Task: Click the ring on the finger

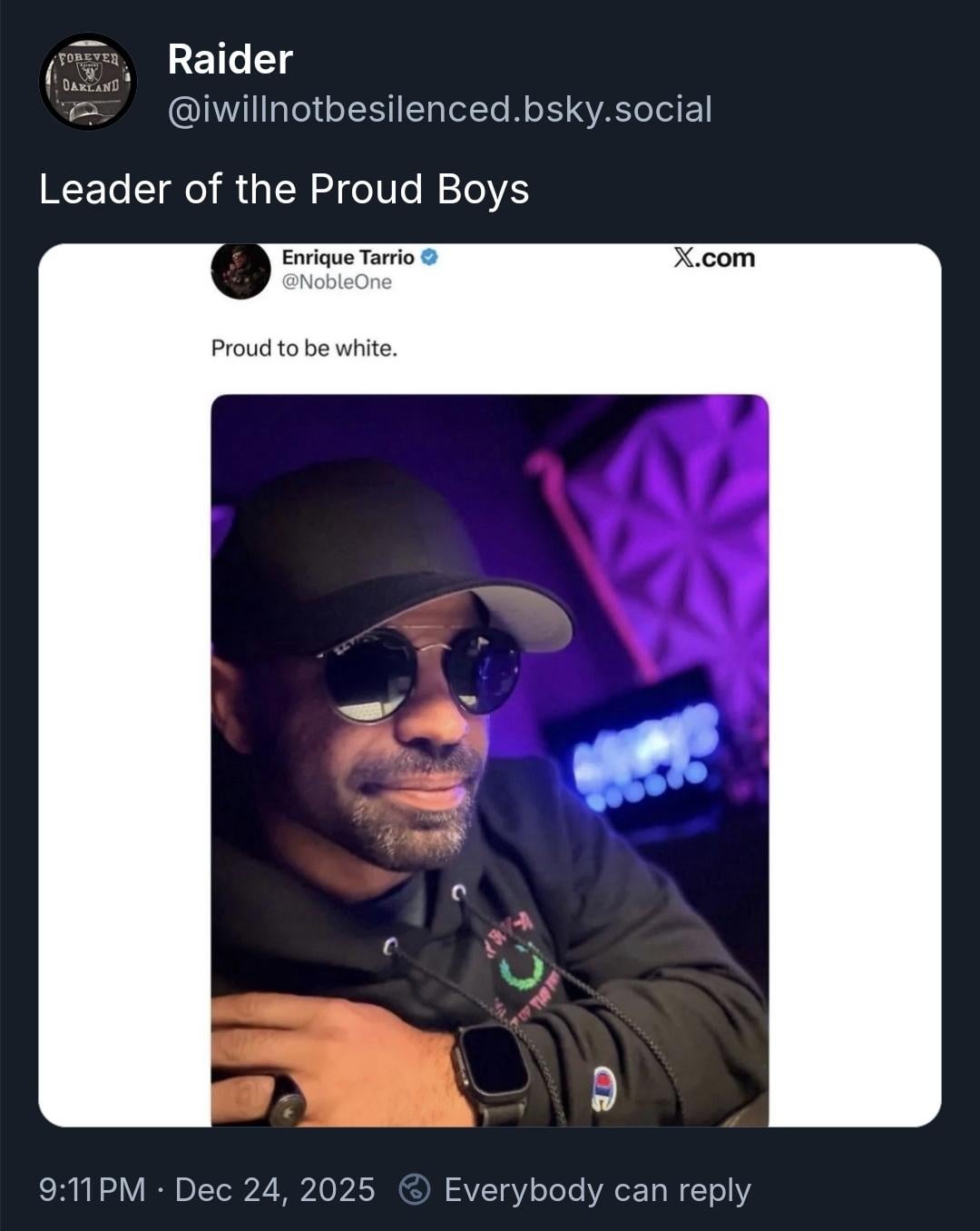Action: coord(288,1103)
